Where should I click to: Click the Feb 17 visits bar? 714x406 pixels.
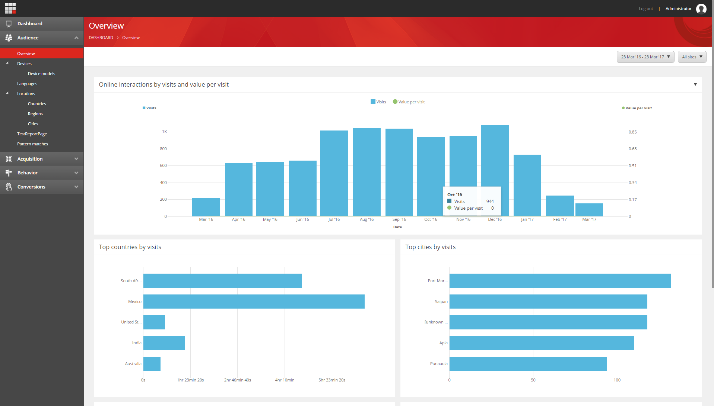pos(560,206)
